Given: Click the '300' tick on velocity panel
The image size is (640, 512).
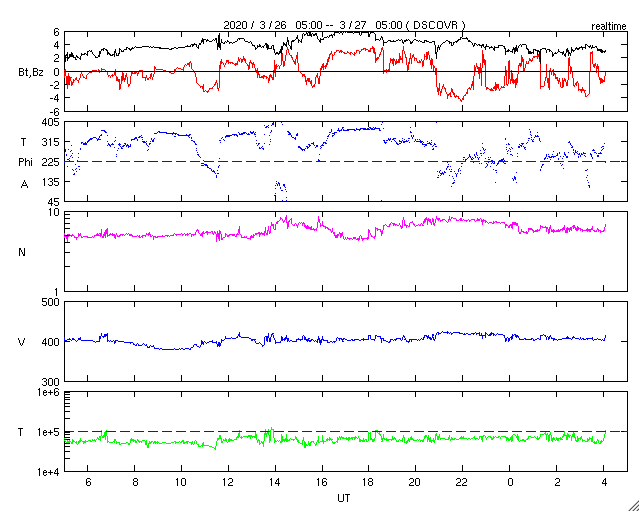Looking at the screenshot, I should click(51, 382).
